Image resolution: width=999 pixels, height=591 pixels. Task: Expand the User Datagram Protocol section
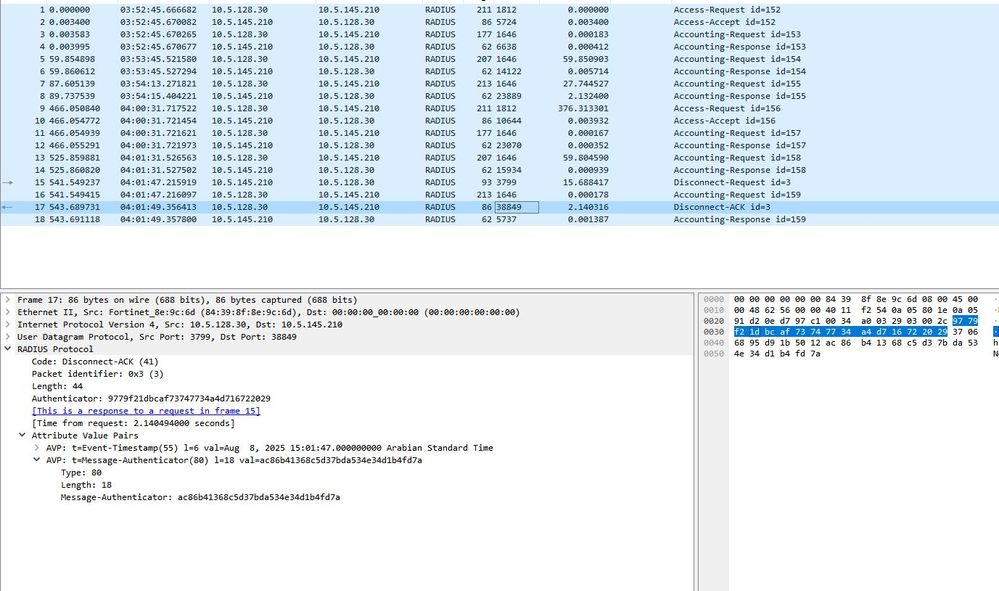tap(8, 336)
